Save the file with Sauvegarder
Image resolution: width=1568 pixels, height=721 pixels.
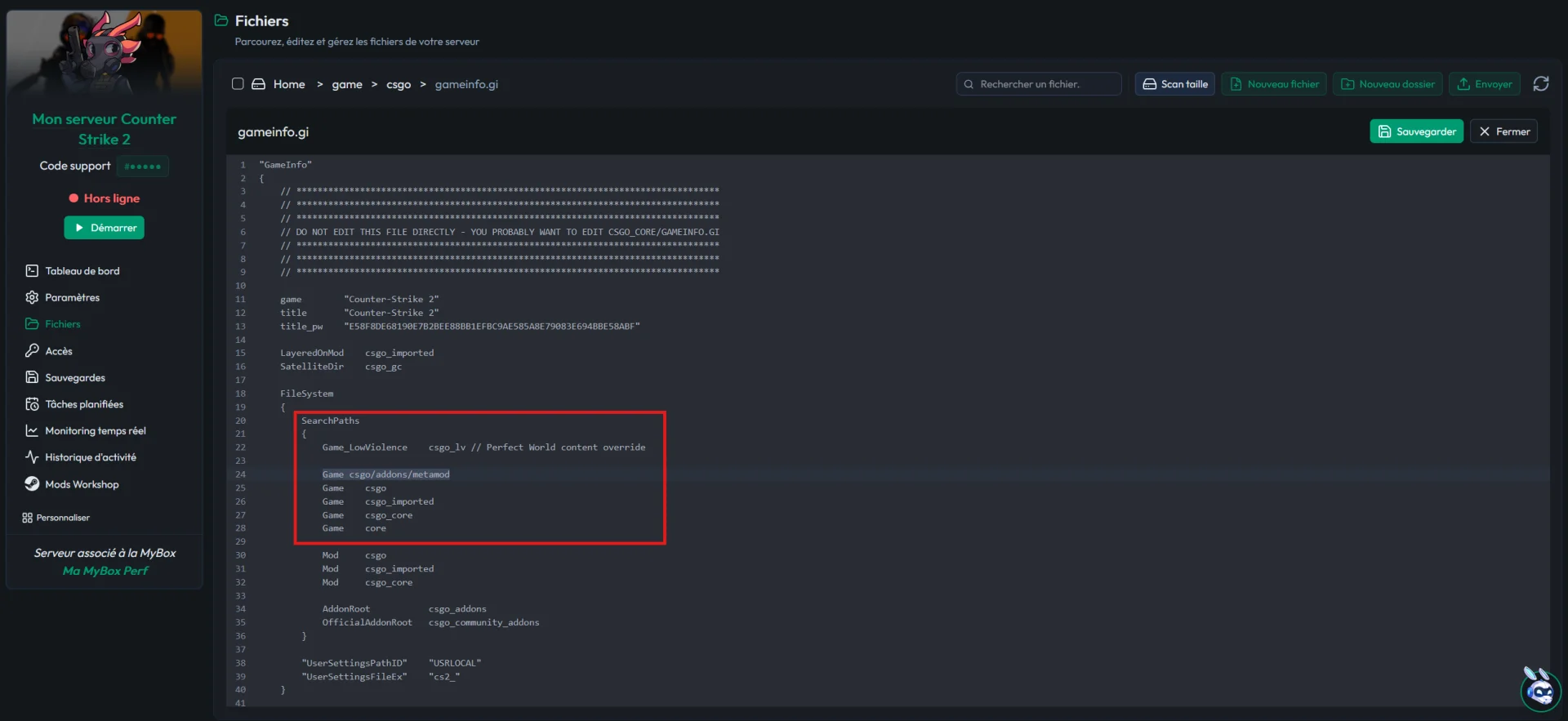pos(1417,131)
